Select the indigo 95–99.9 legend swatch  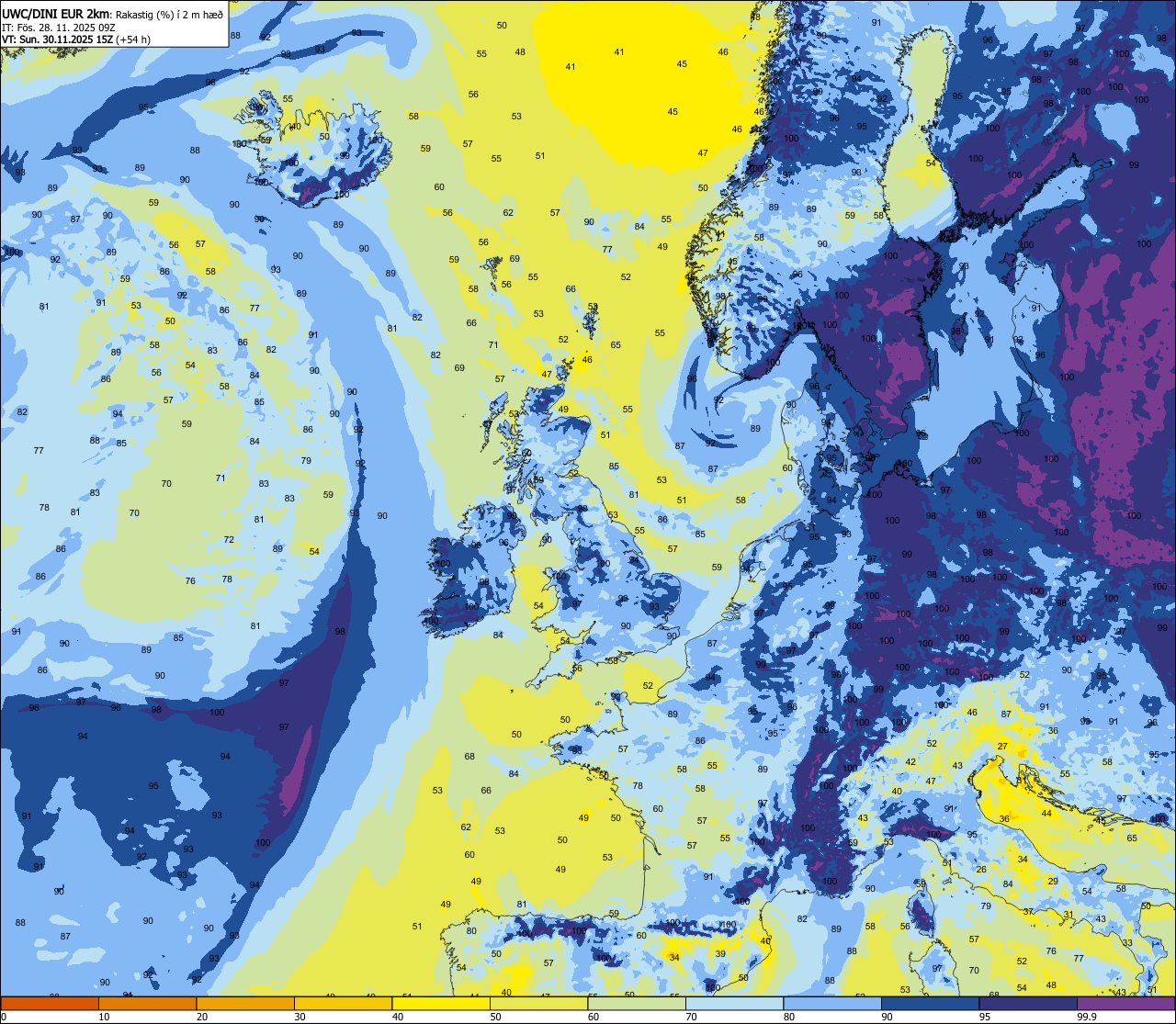point(1028,1003)
